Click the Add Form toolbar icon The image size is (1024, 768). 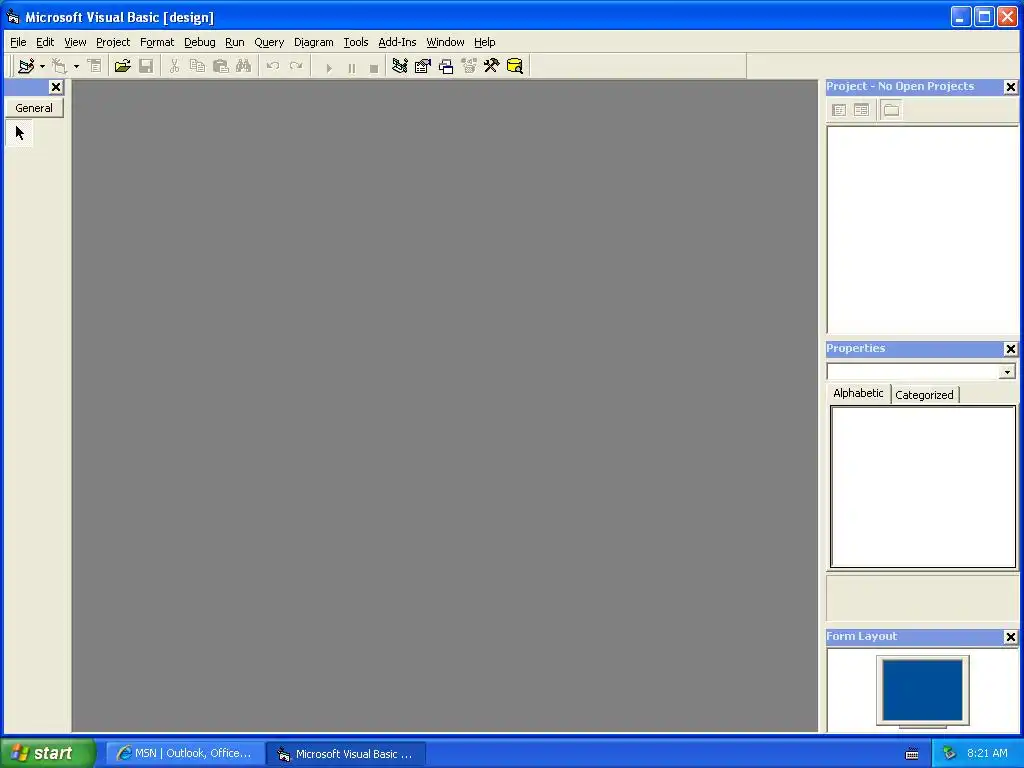pos(59,66)
